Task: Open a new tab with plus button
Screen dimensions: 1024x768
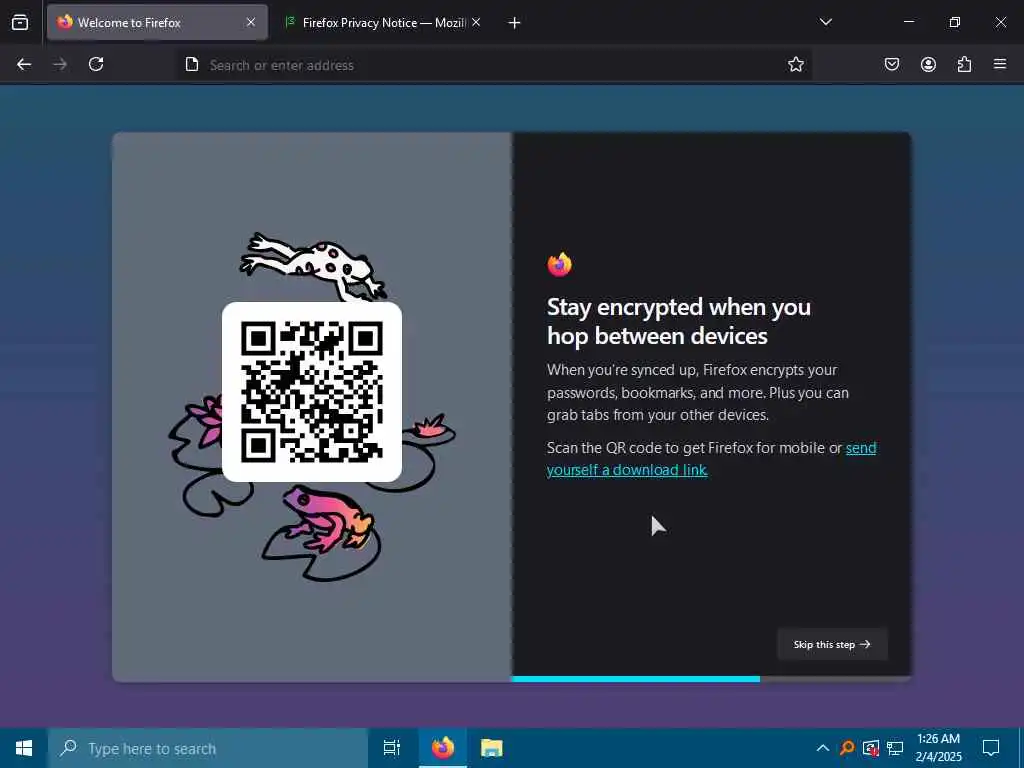Action: [515, 23]
